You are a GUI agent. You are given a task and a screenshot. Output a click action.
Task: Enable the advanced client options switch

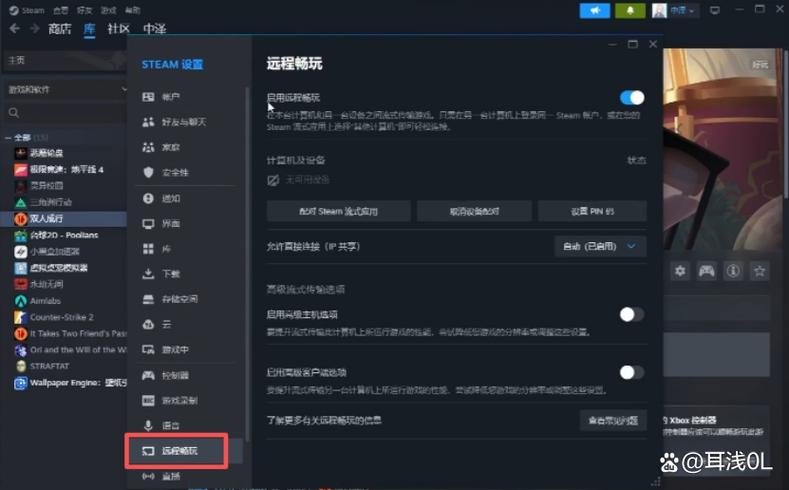pos(632,372)
